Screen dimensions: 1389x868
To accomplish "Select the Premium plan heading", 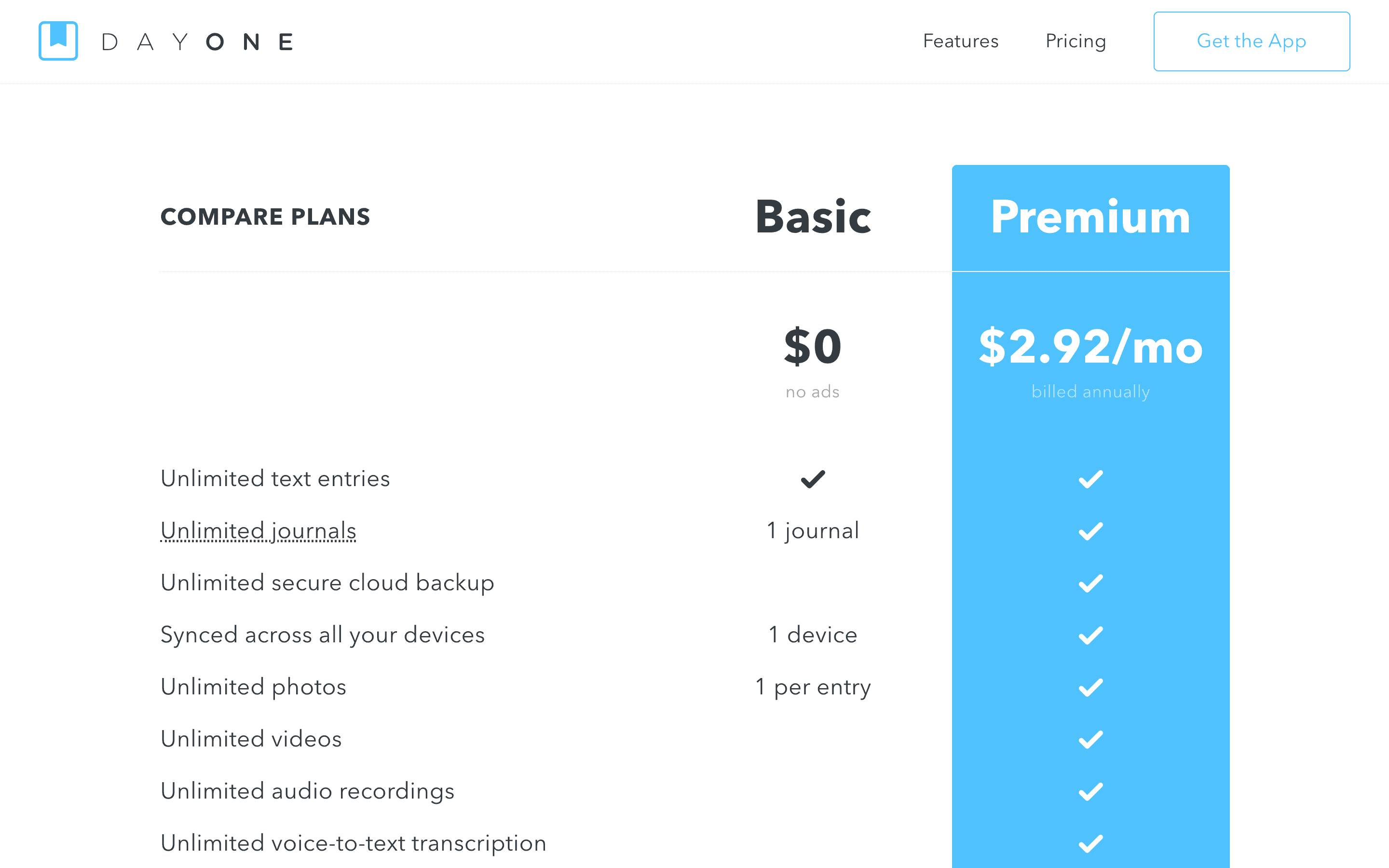I will point(1090,217).
